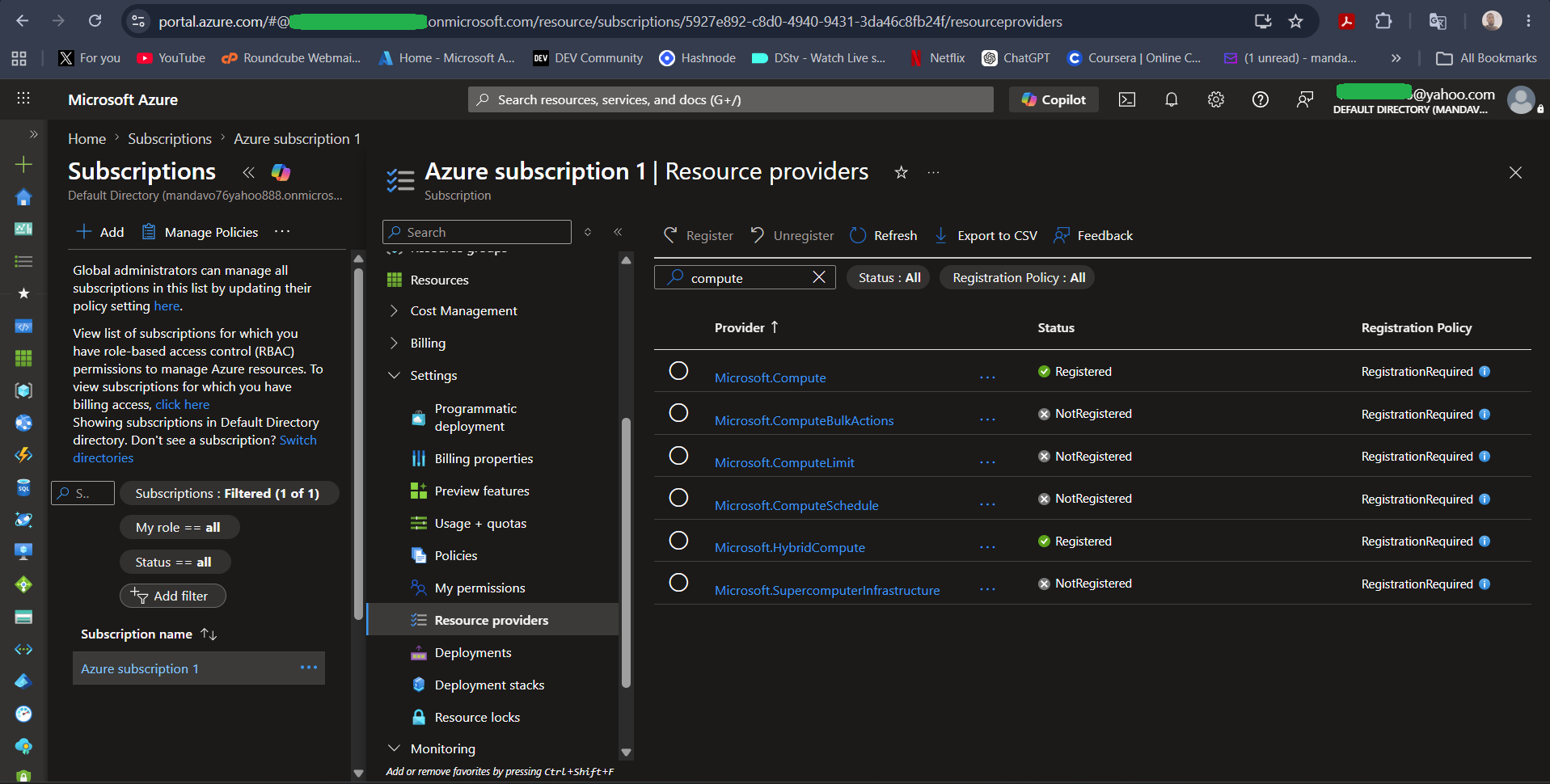Image resolution: width=1550 pixels, height=784 pixels.
Task: Go to Home icon in left sidebar
Action: 23,196
